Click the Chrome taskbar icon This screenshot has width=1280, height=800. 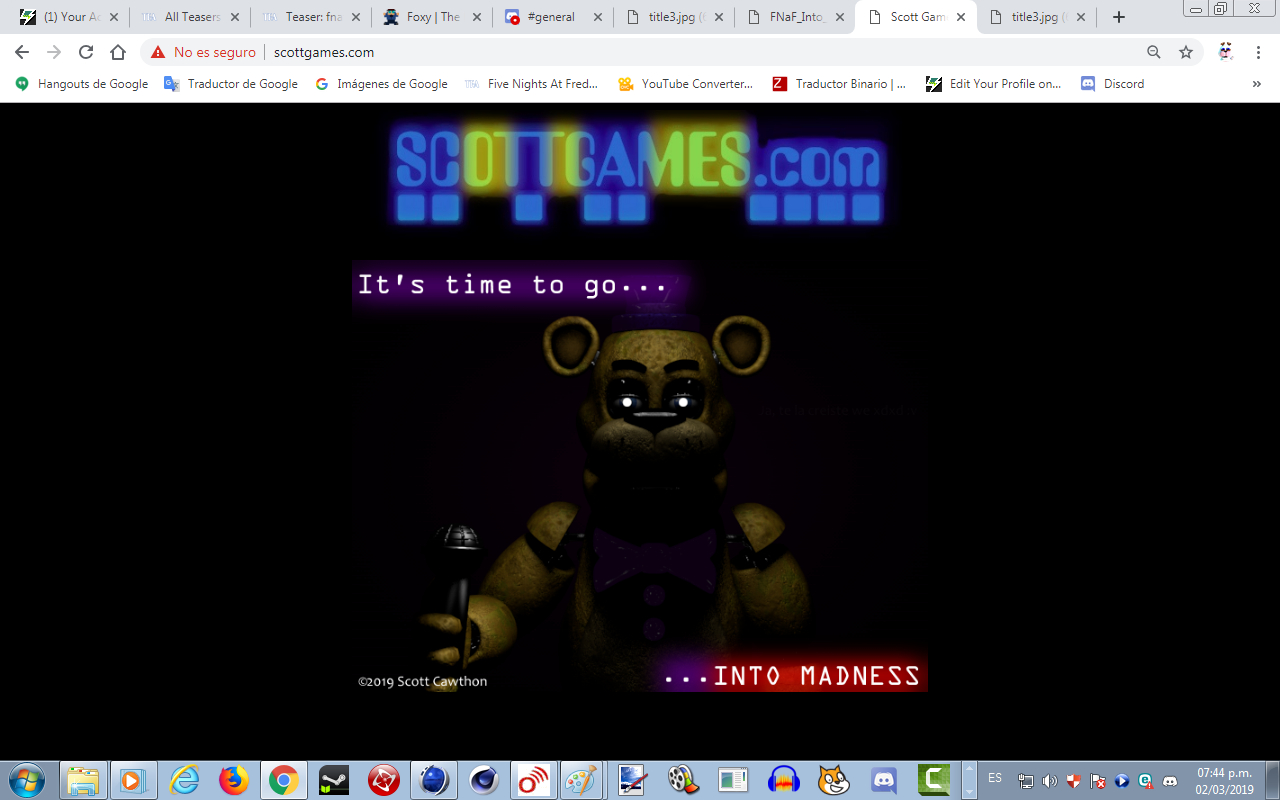(x=283, y=780)
